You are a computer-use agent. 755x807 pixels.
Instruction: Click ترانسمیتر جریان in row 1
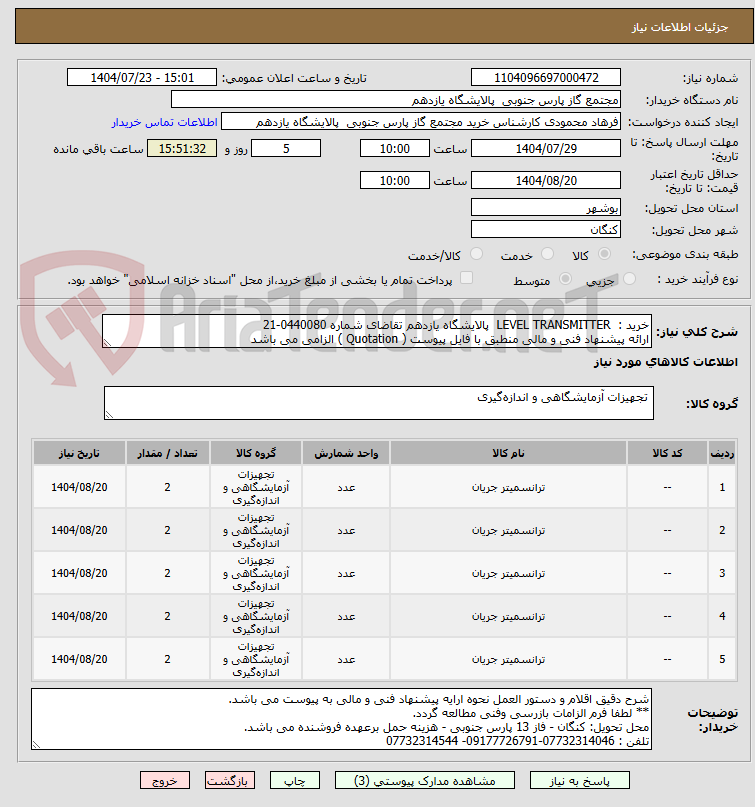(x=508, y=487)
